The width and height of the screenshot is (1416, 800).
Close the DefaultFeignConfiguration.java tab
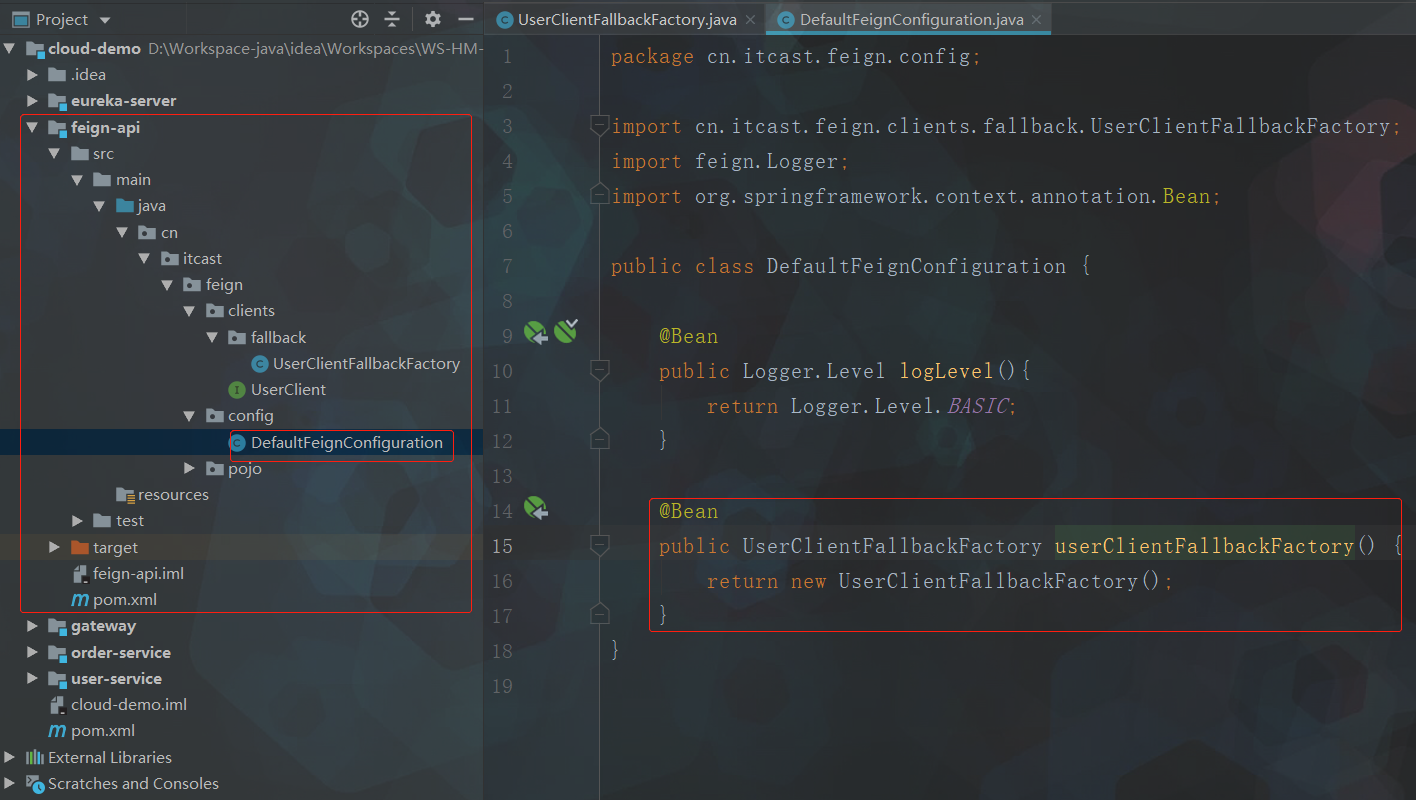coord(1036,20)
